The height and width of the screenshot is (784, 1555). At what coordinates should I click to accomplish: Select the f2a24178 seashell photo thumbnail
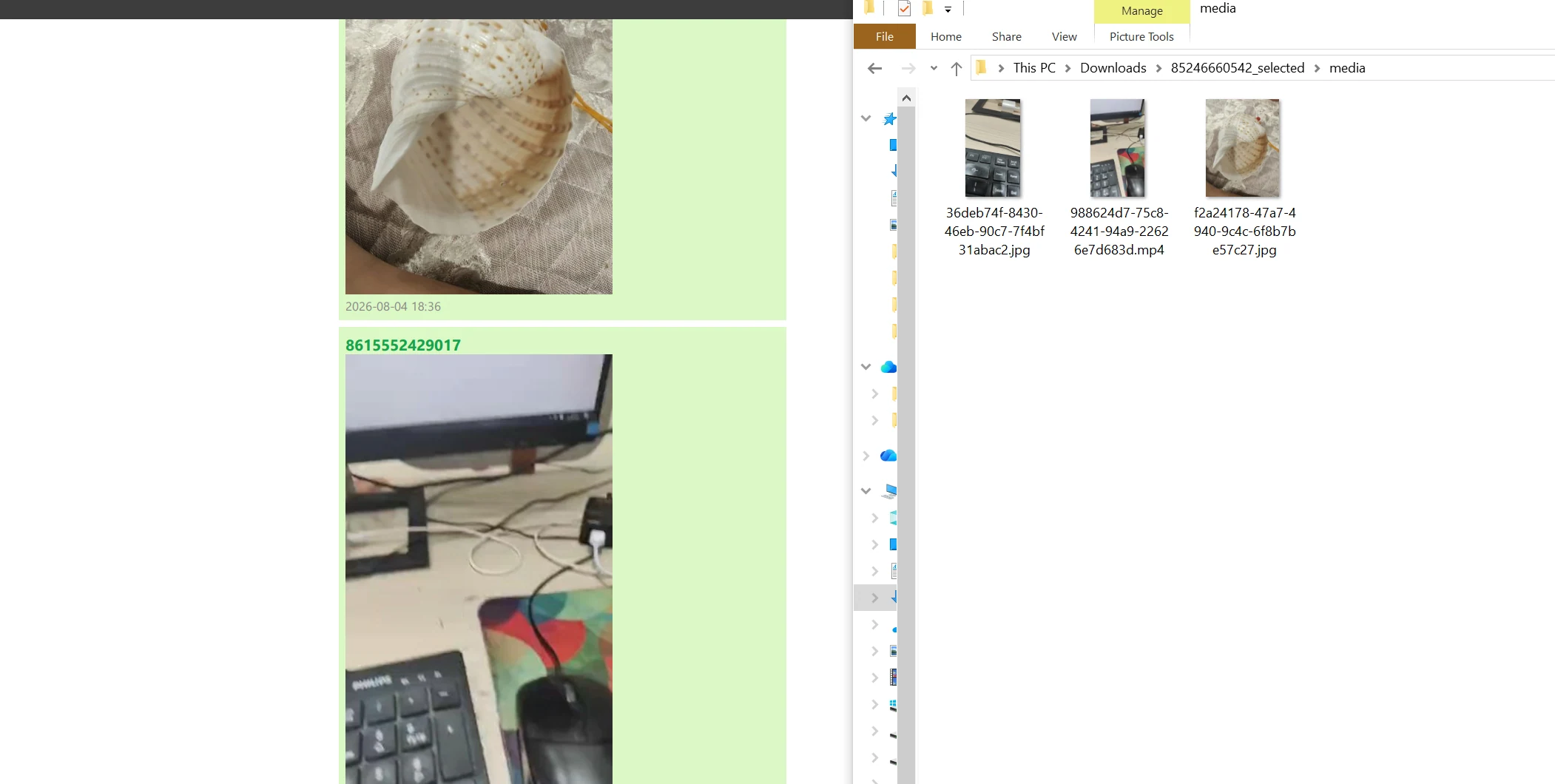[1243, 148]
